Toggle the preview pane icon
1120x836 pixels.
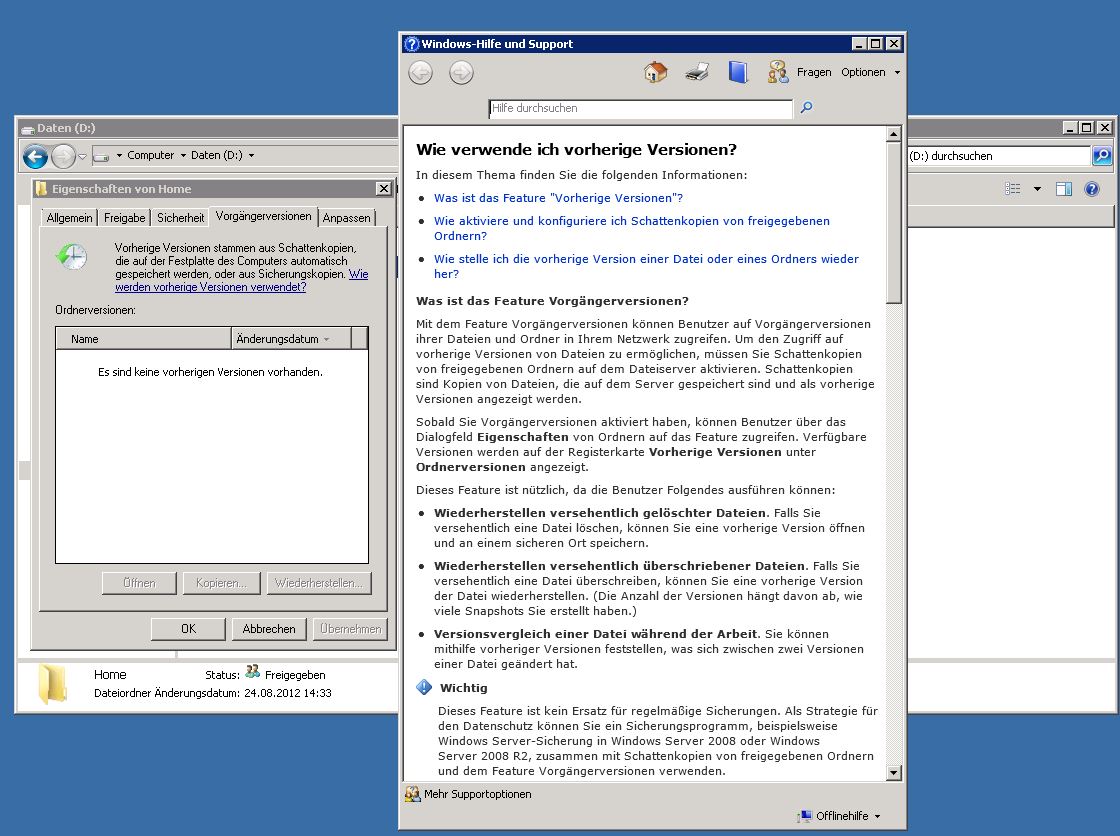pyautogui.click(x=1064, y=189)
